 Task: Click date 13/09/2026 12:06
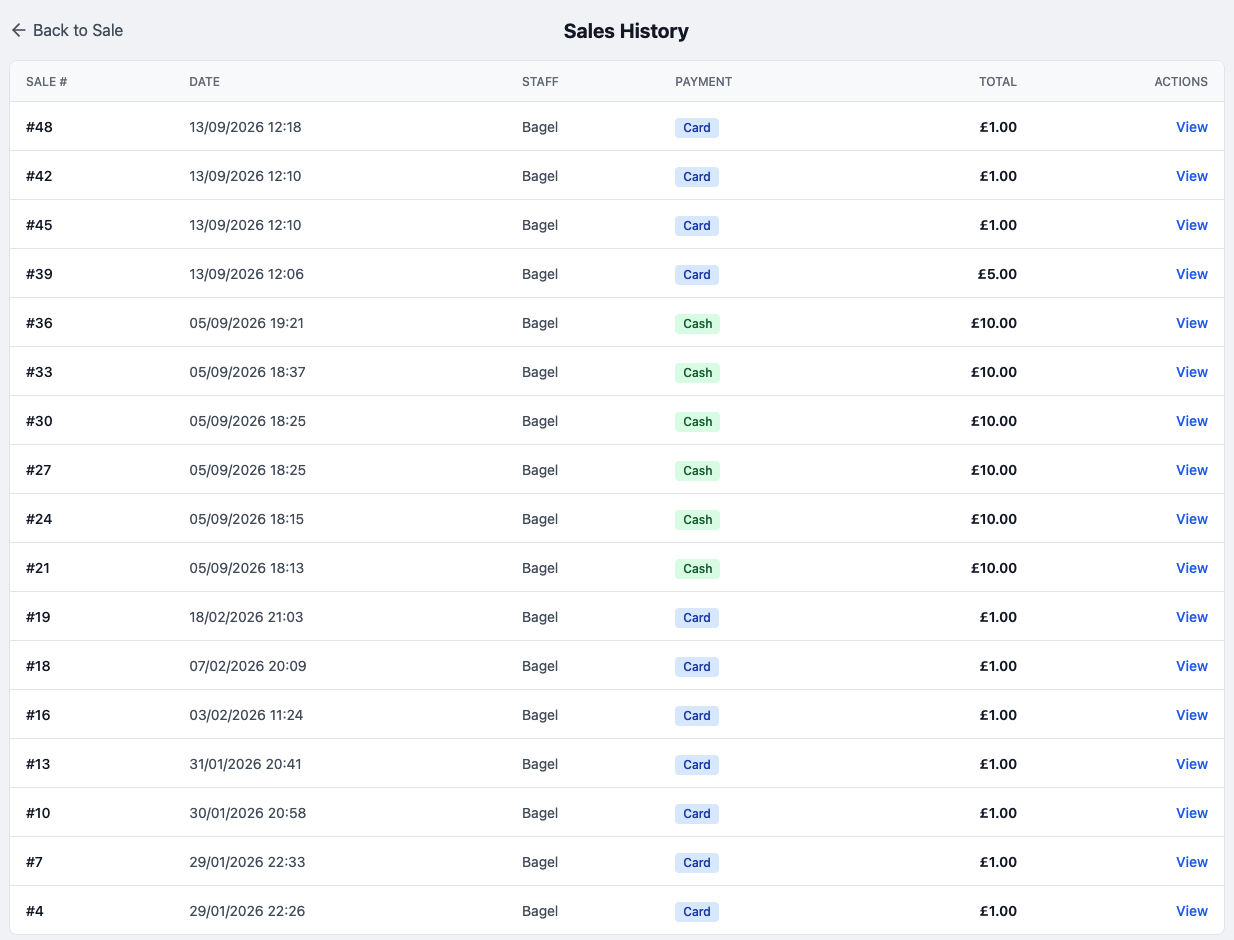246,274
